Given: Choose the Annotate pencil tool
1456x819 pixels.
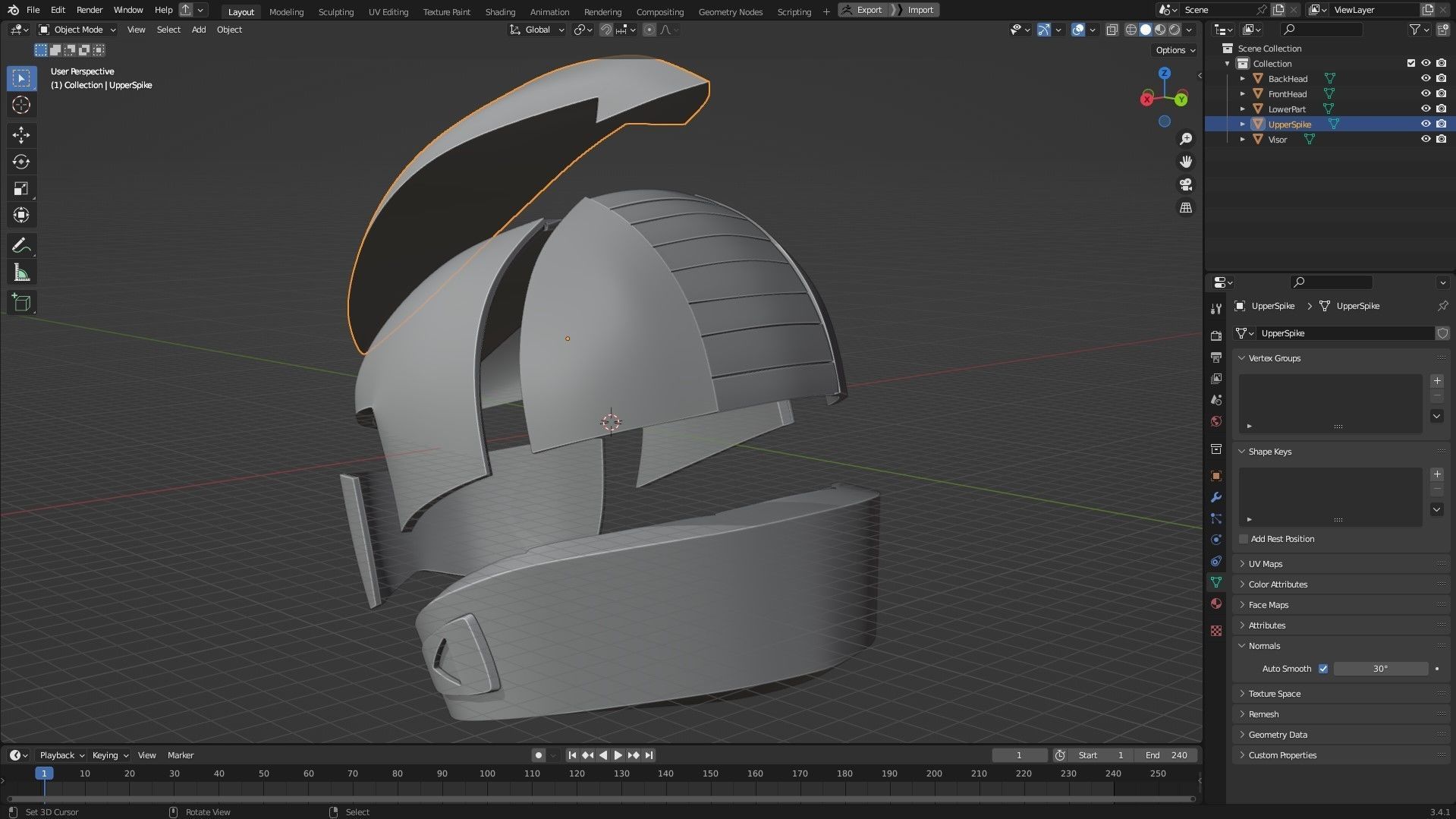Looking at the screenshot, I should point(21,246).
